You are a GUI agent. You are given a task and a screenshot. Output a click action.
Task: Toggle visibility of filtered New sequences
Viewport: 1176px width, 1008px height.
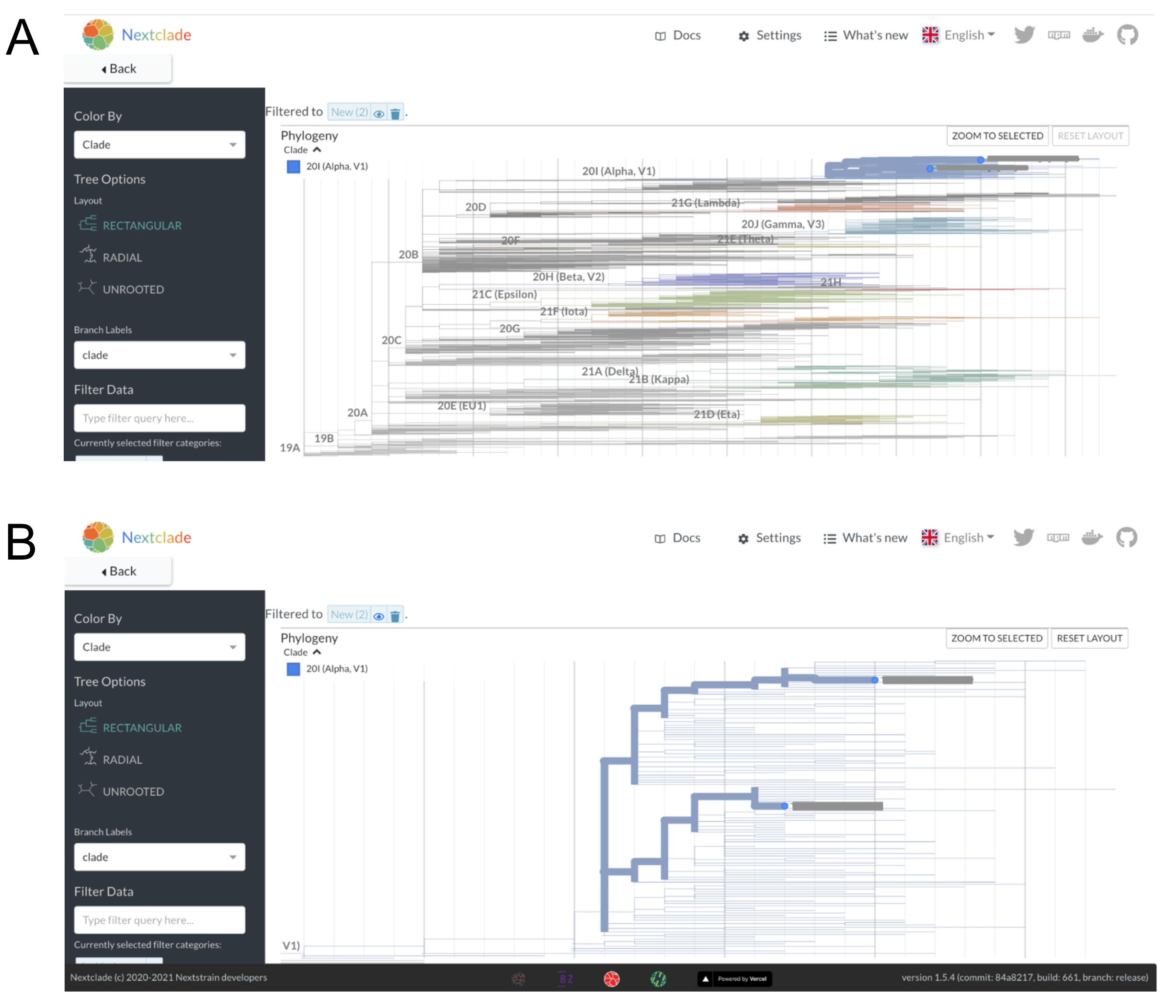[x=379, y=112]
